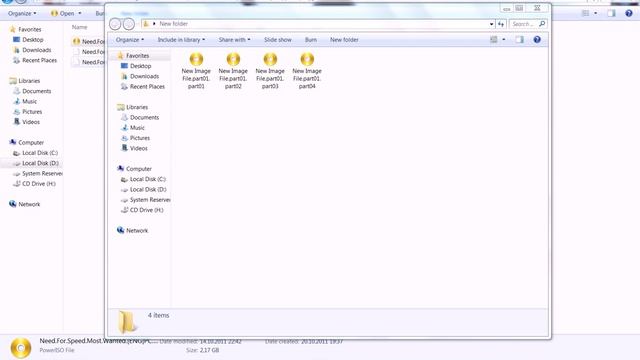Open Videos library in front window sidebar

click(x=134, y=148)
